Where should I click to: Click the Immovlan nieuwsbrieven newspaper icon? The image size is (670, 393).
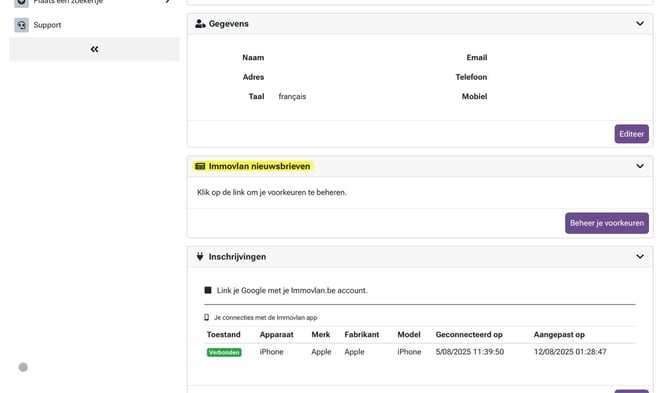click(200, 166)
